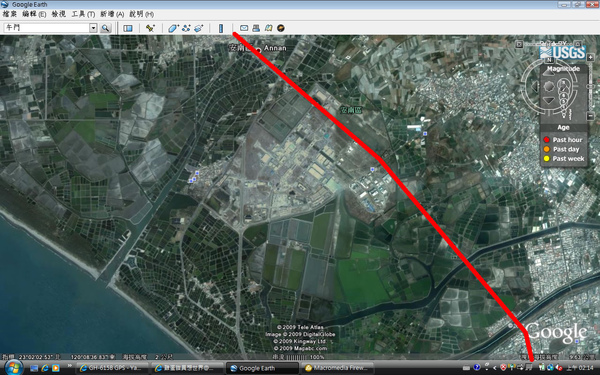Viewport: 600px width, 375px height.
Task: Click the magnifier search button
Action: pos(105,28)
